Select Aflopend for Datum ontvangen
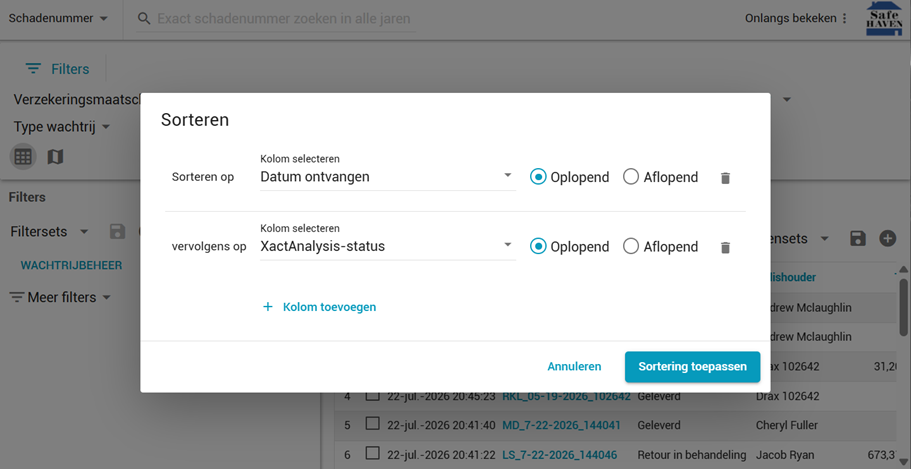The image size is (911, 469). 631,177
